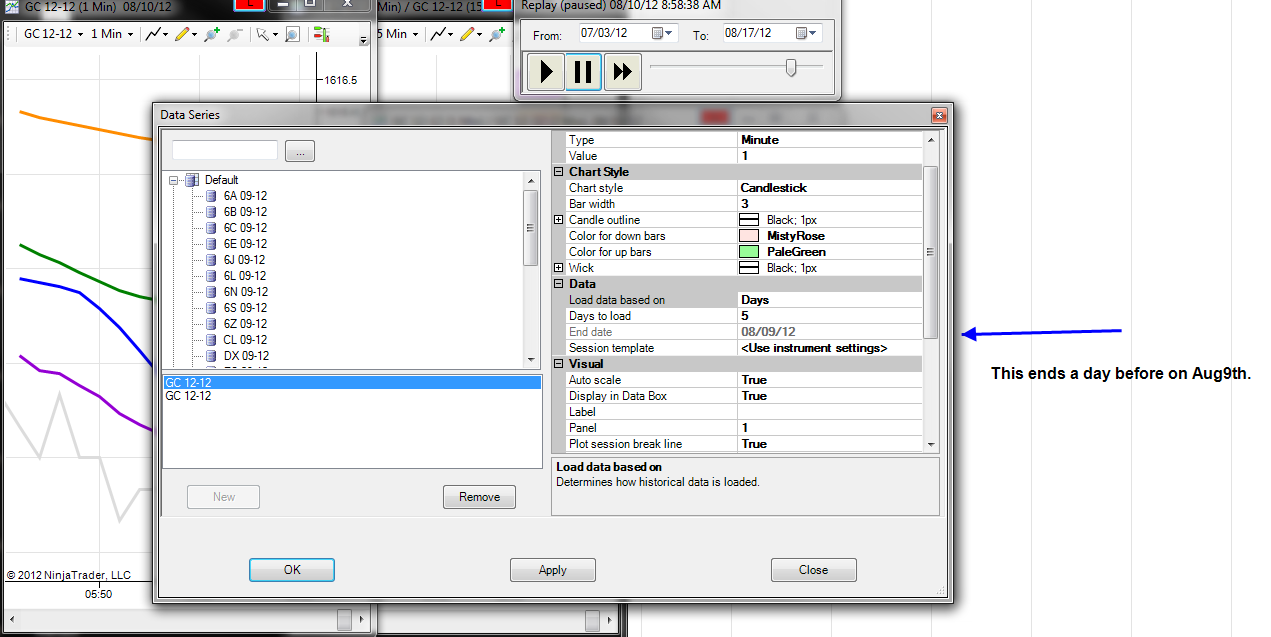Viewport: 1271px width, 637px height.
Task: Collapse the Default instrument list node
Action: click(174, 180)
